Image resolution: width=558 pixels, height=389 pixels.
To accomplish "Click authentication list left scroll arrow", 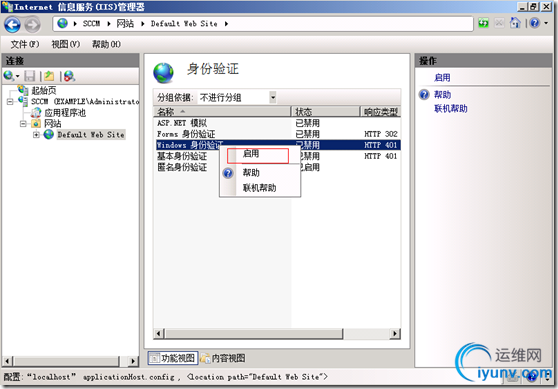I will [159, 333].
